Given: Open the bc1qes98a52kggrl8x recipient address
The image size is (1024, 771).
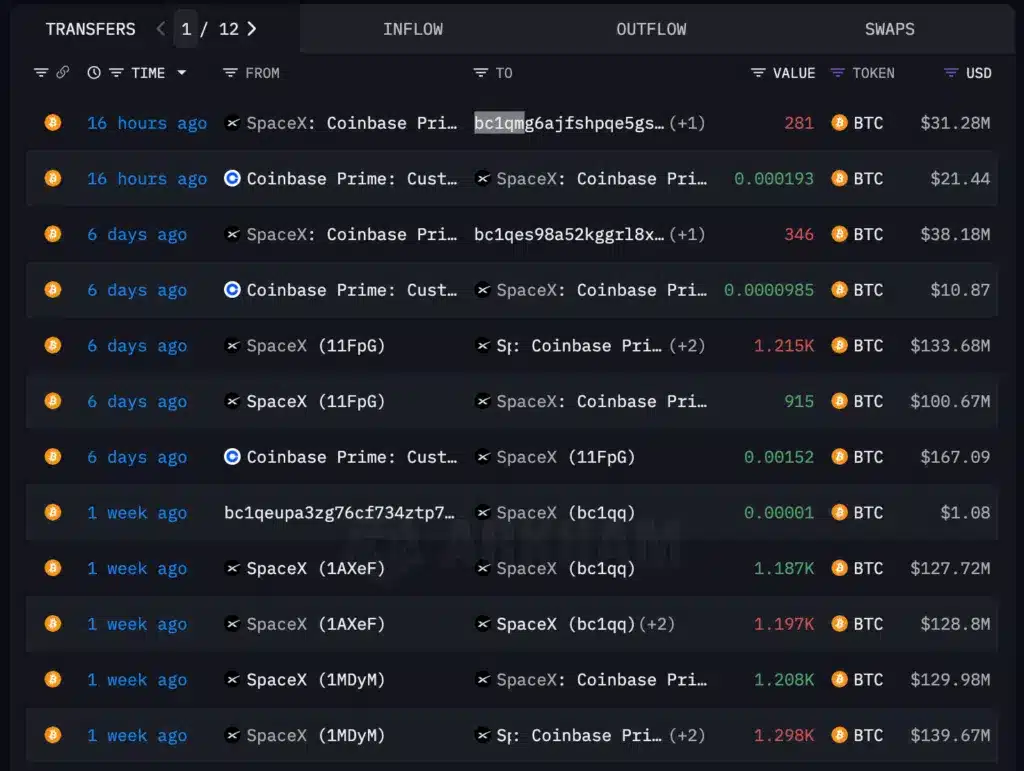Looking at the screenshot, I should pyautogui.click(x=568, y=235).
